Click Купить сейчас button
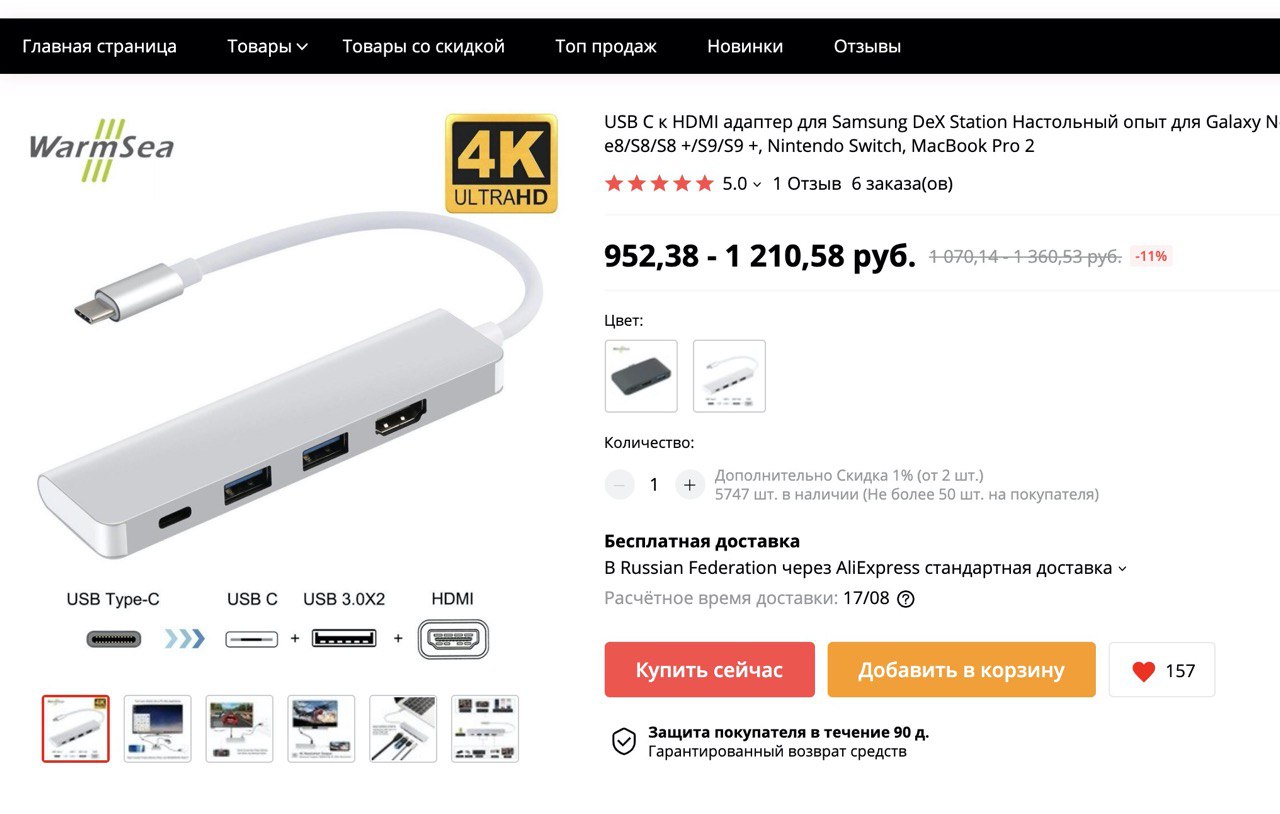The height and width of the screenshot is (814, 1280). pos(709,670)
